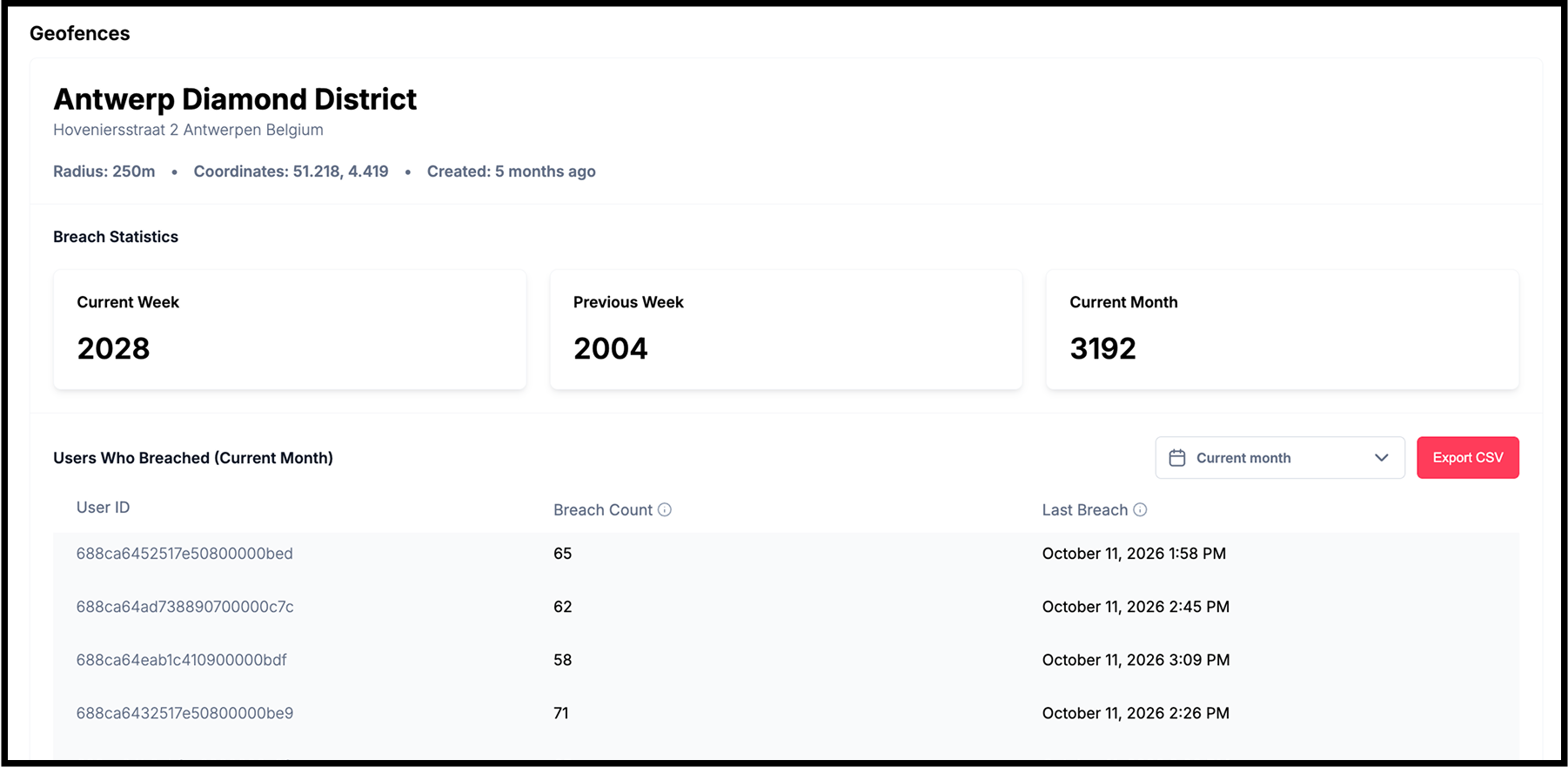The height and width of the screenshot is (767, 1568).
Task: Click breach count 71
Action: coord(561,713)
